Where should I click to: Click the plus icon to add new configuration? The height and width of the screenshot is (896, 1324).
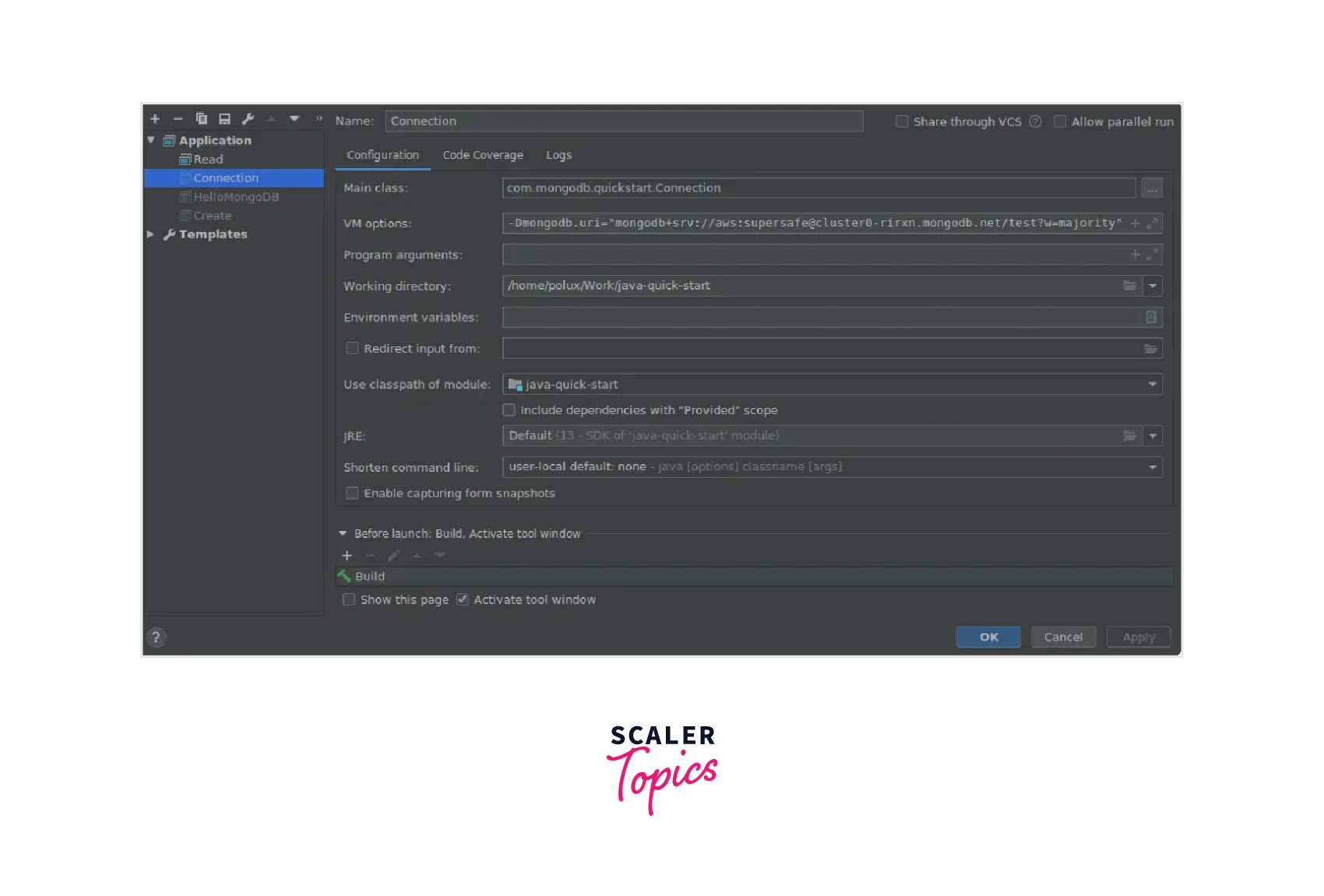click(x=155, y=119)
